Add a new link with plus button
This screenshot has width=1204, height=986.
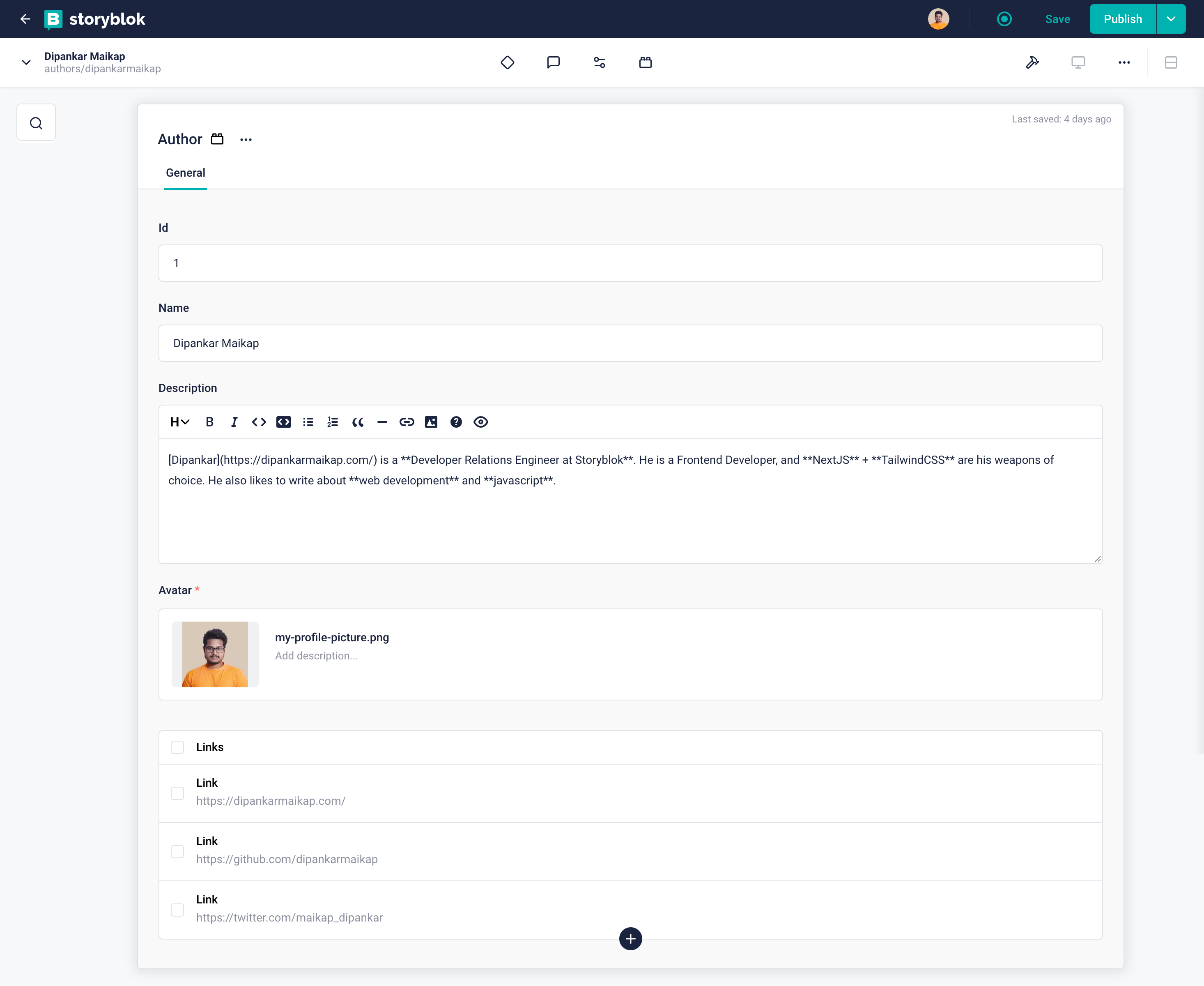(631, 939)
